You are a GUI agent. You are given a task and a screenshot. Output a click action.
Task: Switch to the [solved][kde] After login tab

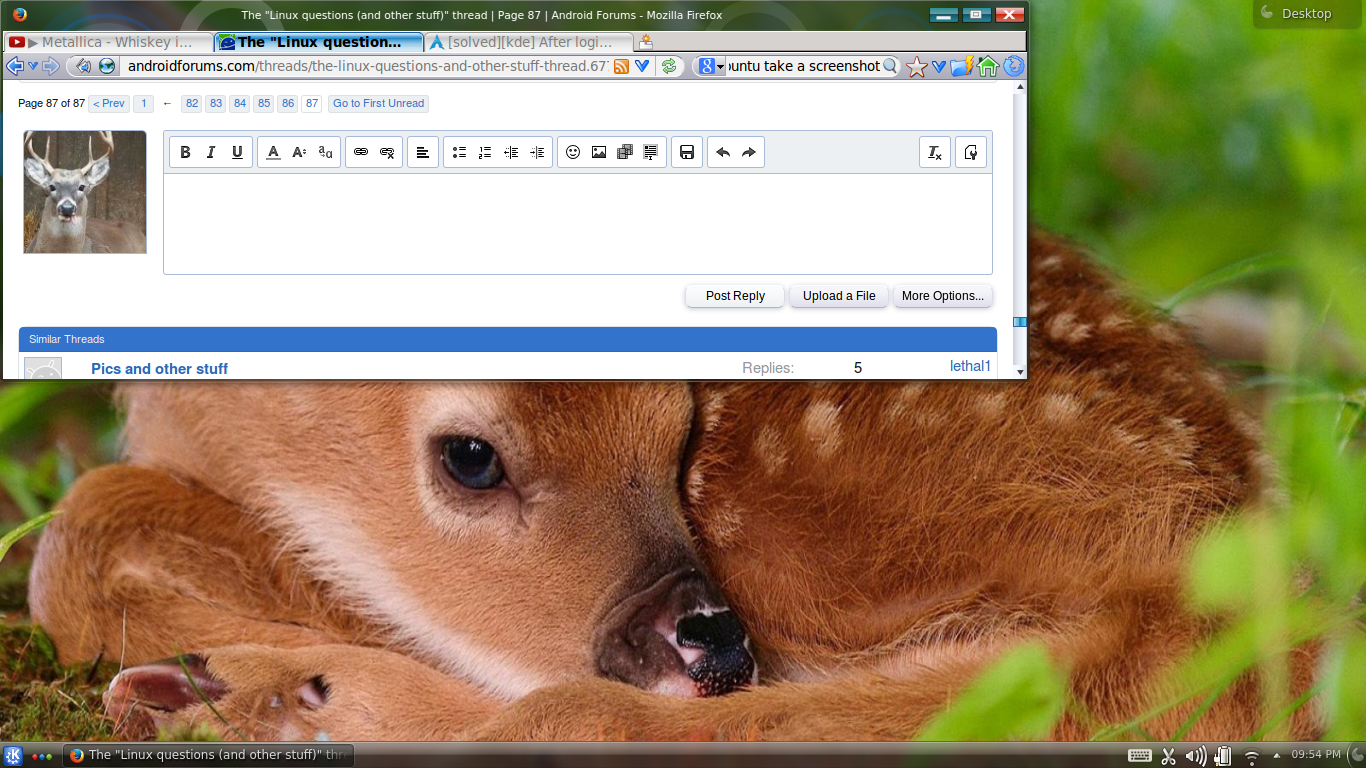[x=529, y=42]
